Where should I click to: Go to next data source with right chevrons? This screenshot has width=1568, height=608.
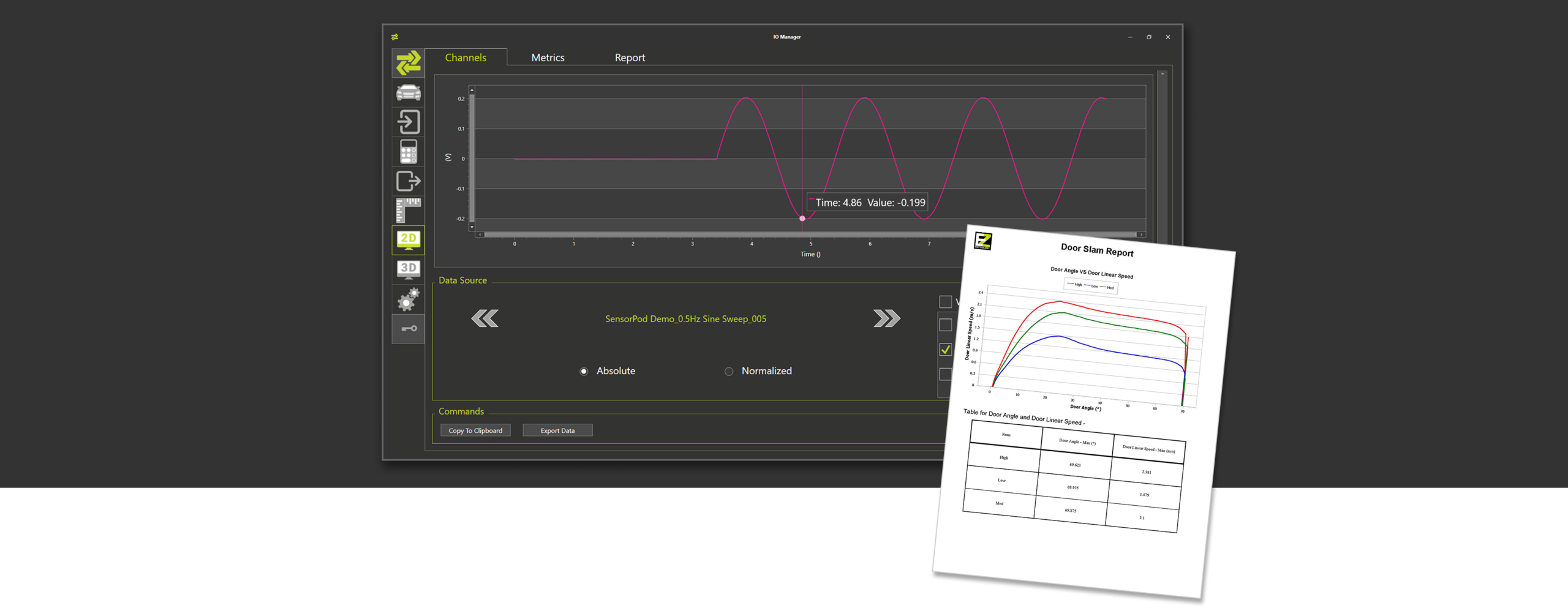[x=886, y=318]
